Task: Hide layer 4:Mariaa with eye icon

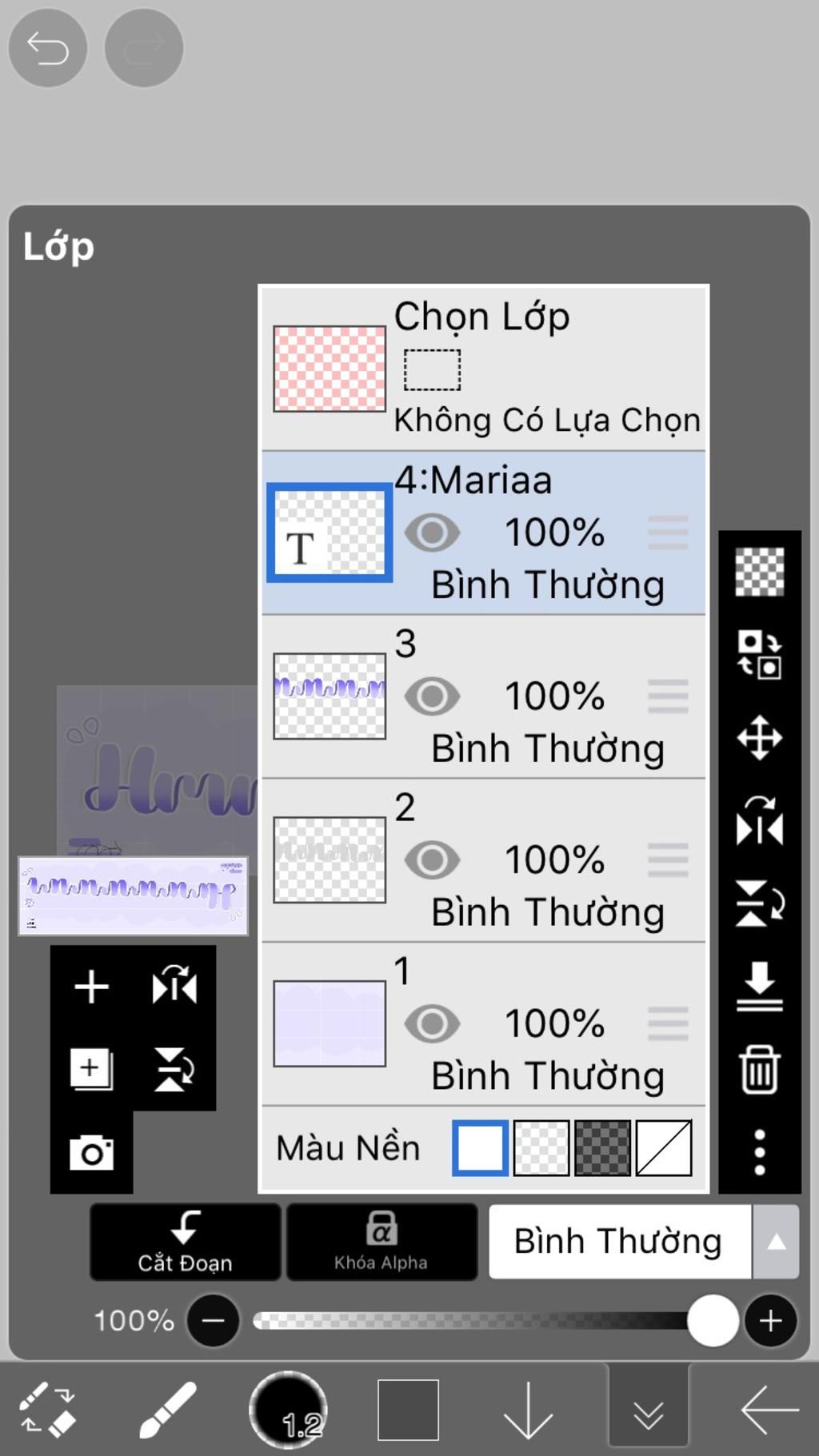Action: pos(432,533)
